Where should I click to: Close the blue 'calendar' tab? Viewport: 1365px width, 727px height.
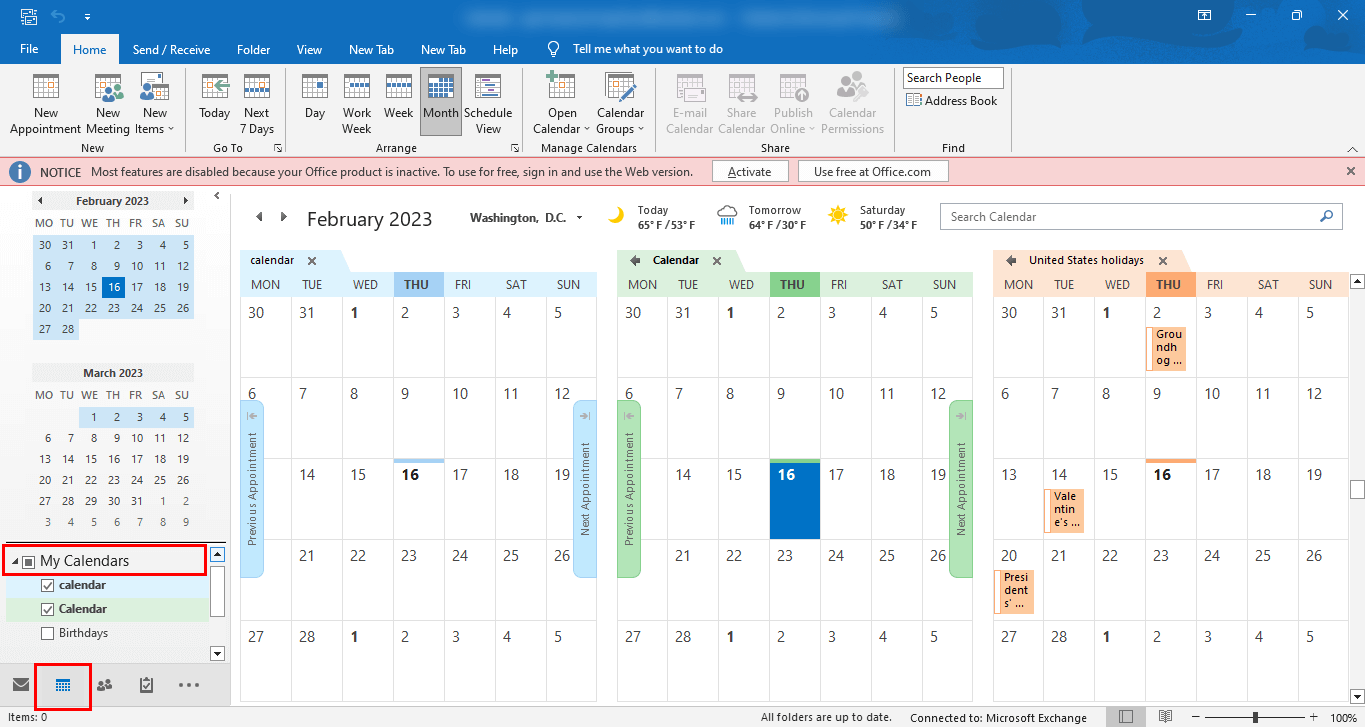pos(312,261)
